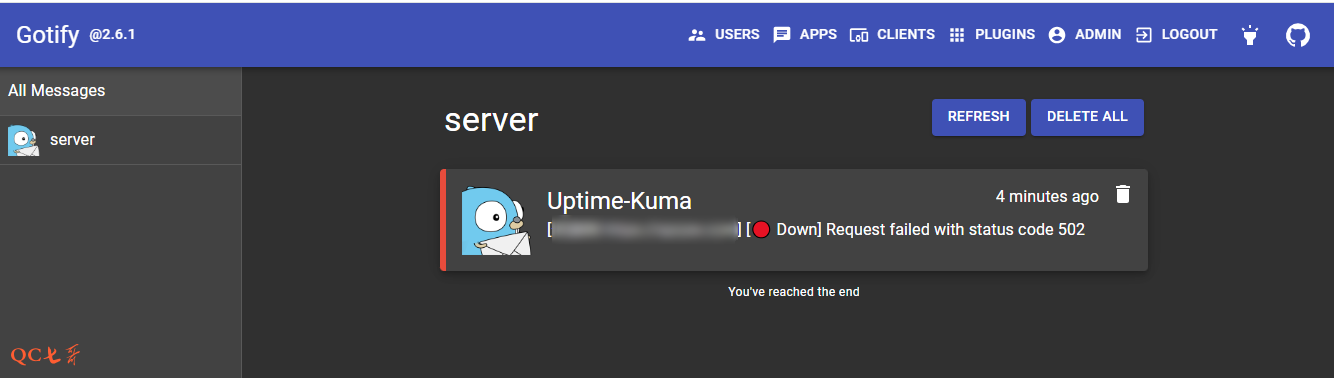The height and width of the screenshot is (378, 1334).
Task: Click the 'server' page heading
Action: pos(491,120)
